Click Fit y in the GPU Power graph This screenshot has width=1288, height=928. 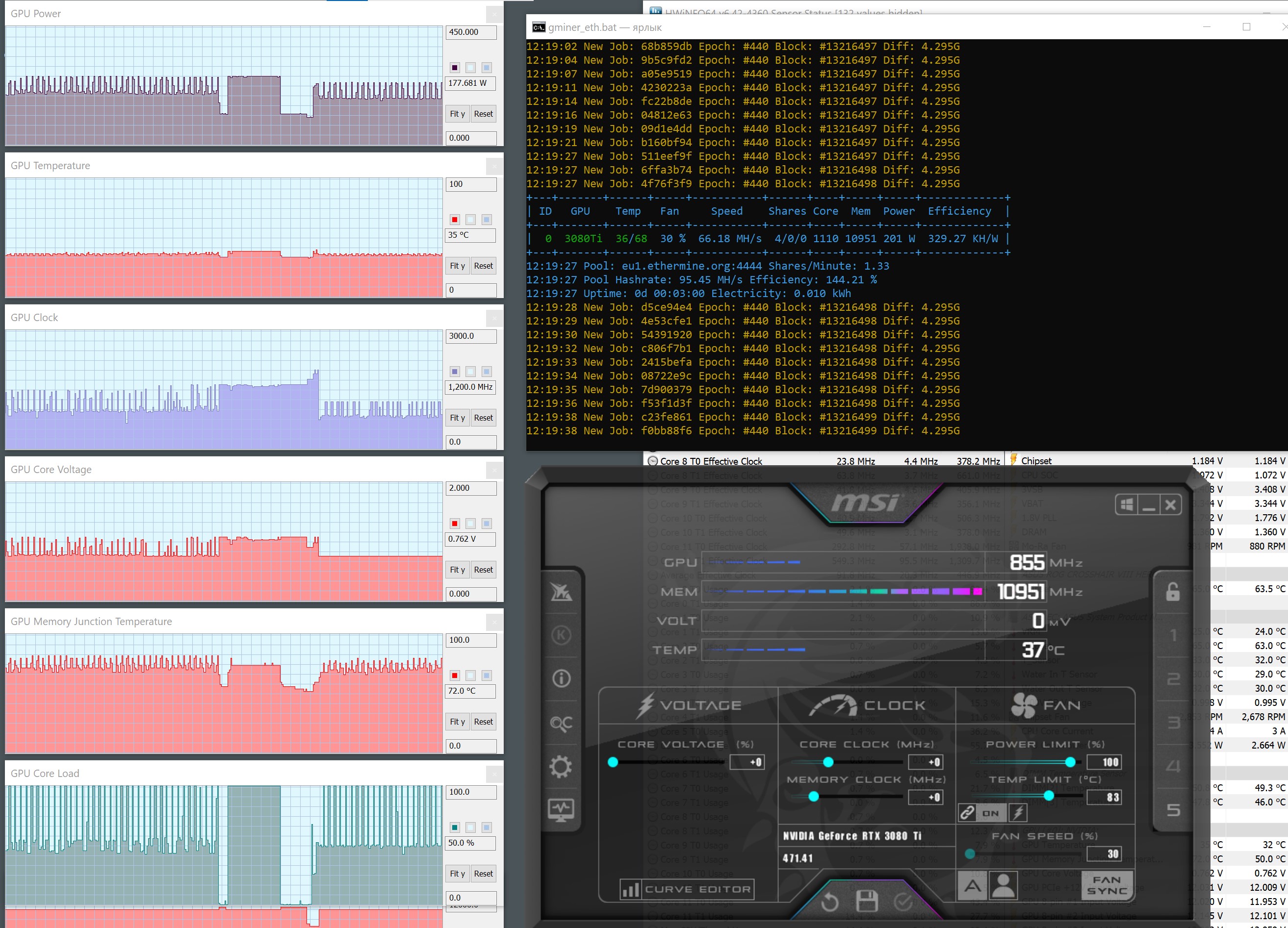point(457,114)
